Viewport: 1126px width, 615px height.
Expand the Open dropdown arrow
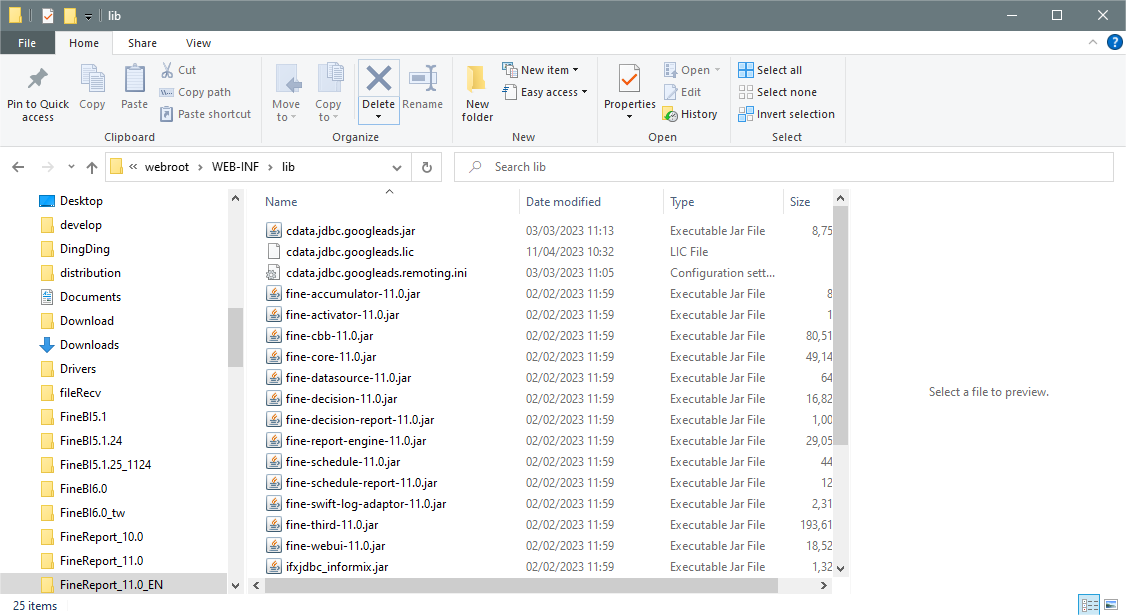[717, 70]
